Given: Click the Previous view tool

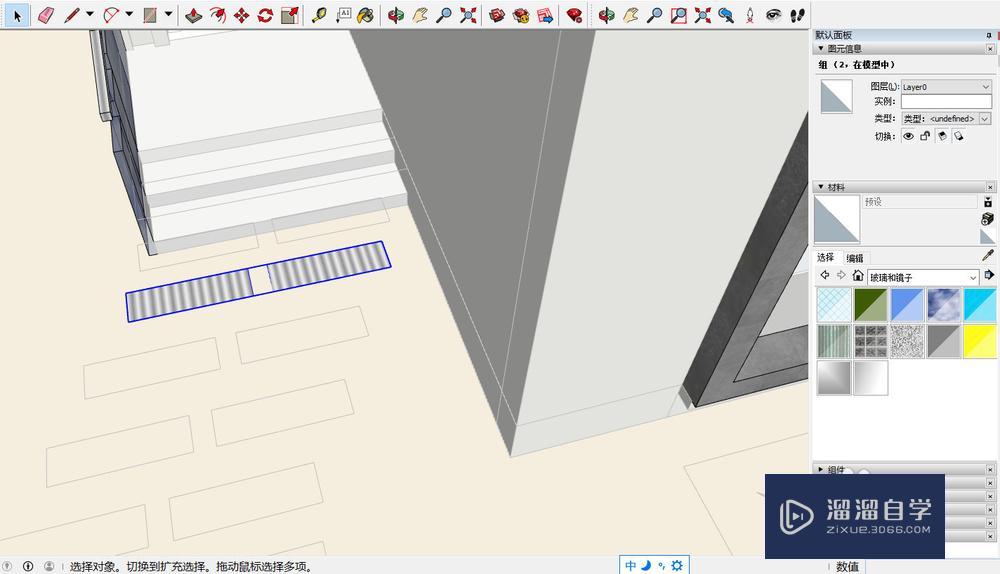Looking at the screenshot, I should 726,15.
